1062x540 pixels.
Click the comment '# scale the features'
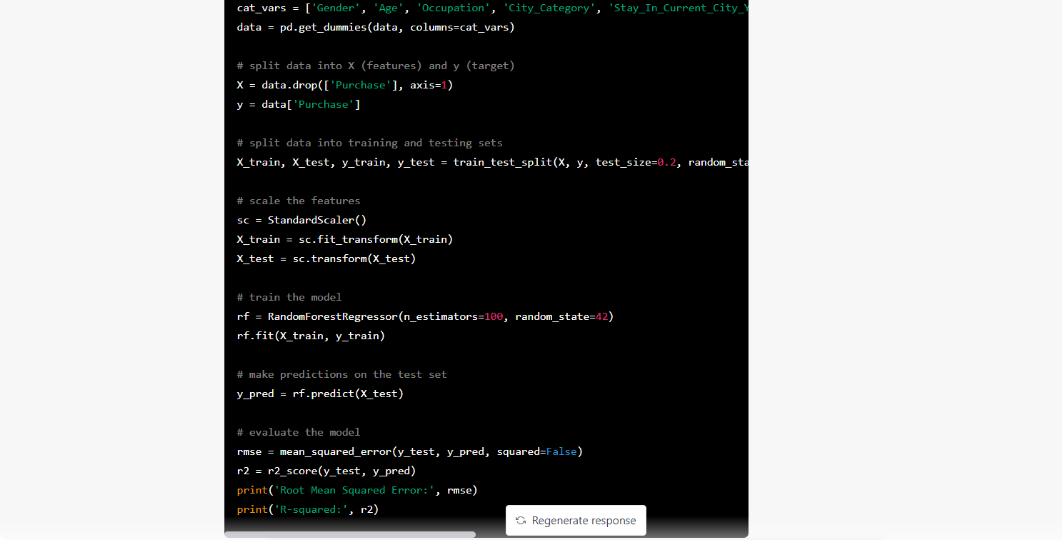(299, 201)
